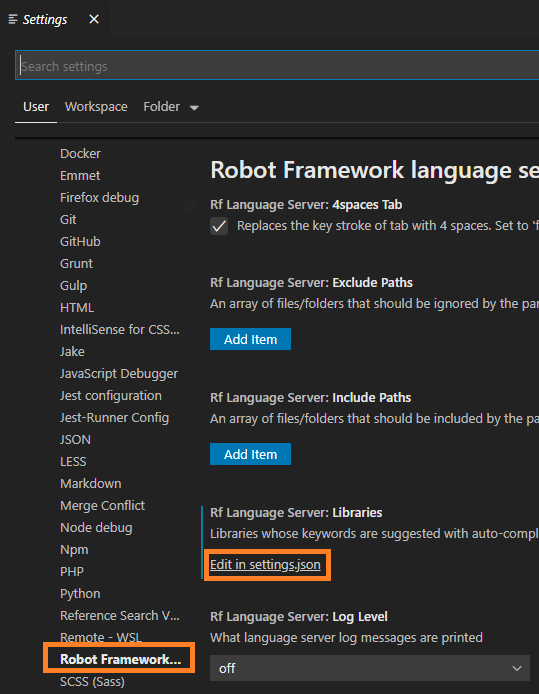Add Item under Include Paths
The width and height of the screenshot is (539, 694).
(250, 454)
